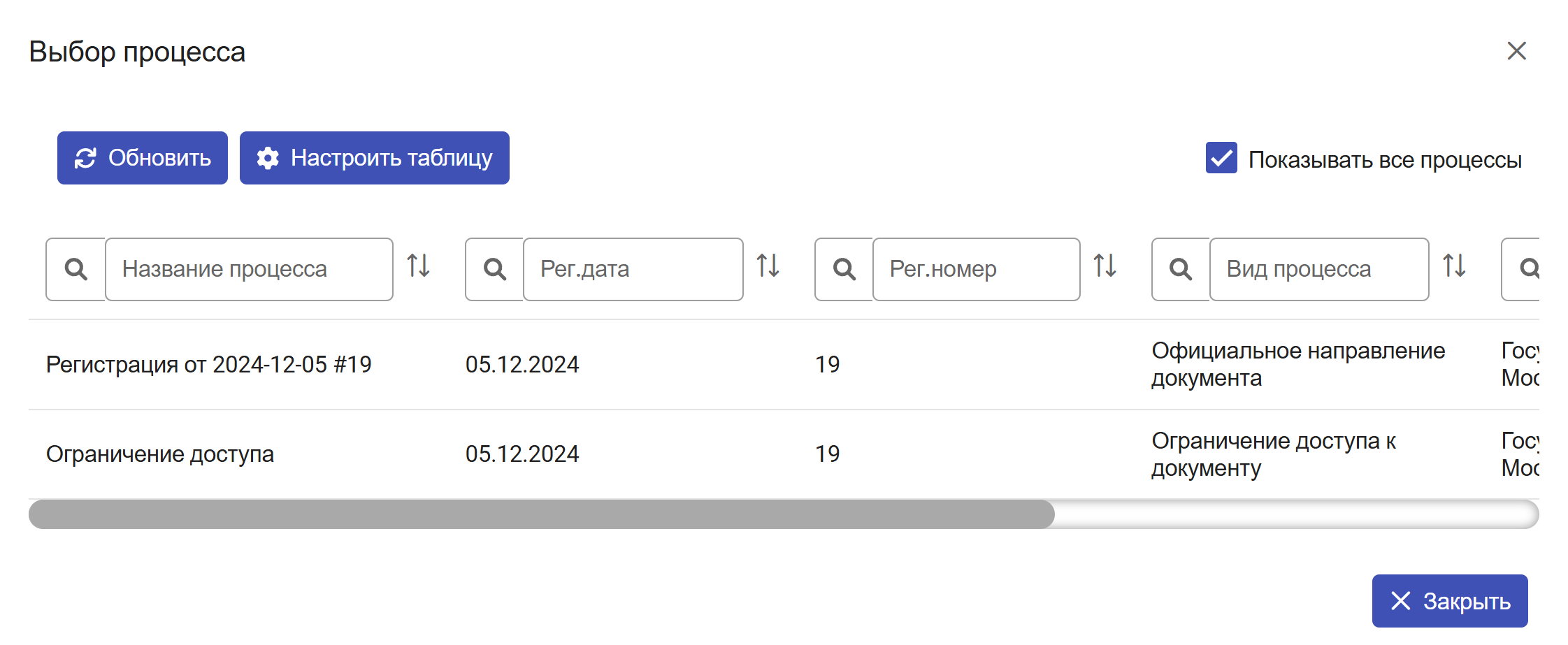Sort by Название процесса column arrows
The height and width of the screenshot is (645, 1568).
(x=418, y=266)
